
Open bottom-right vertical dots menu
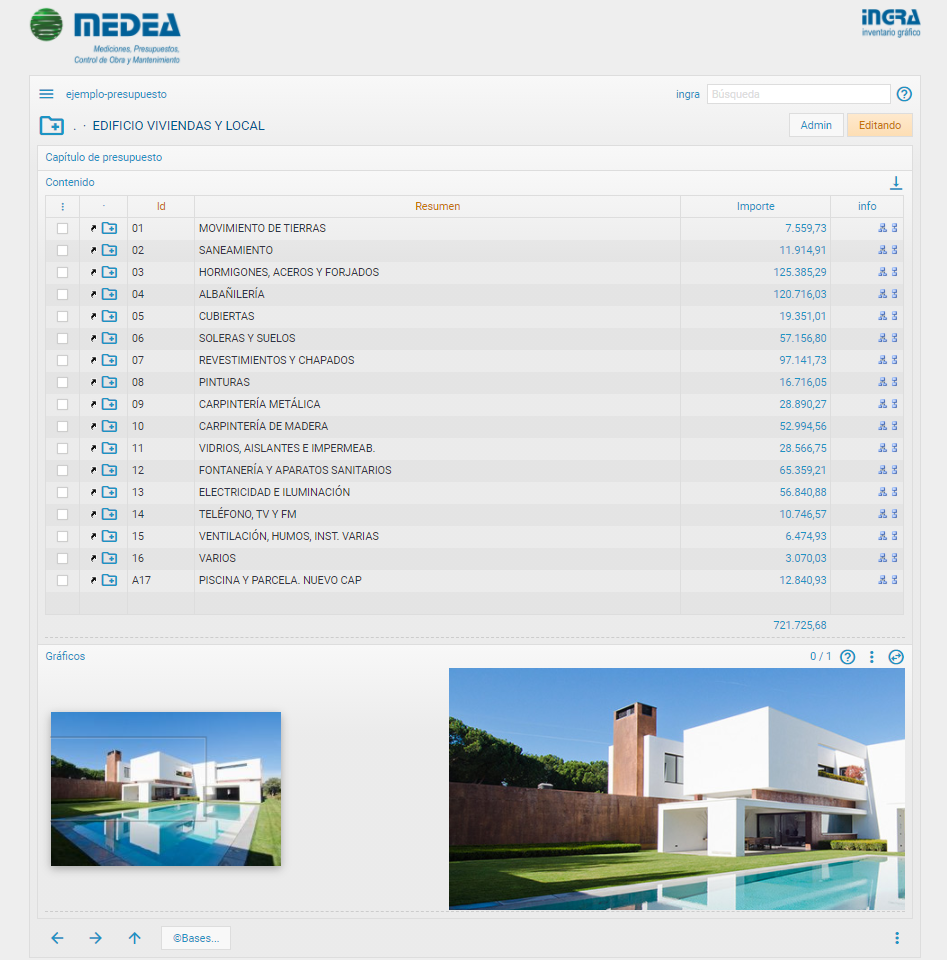point(896,938)
